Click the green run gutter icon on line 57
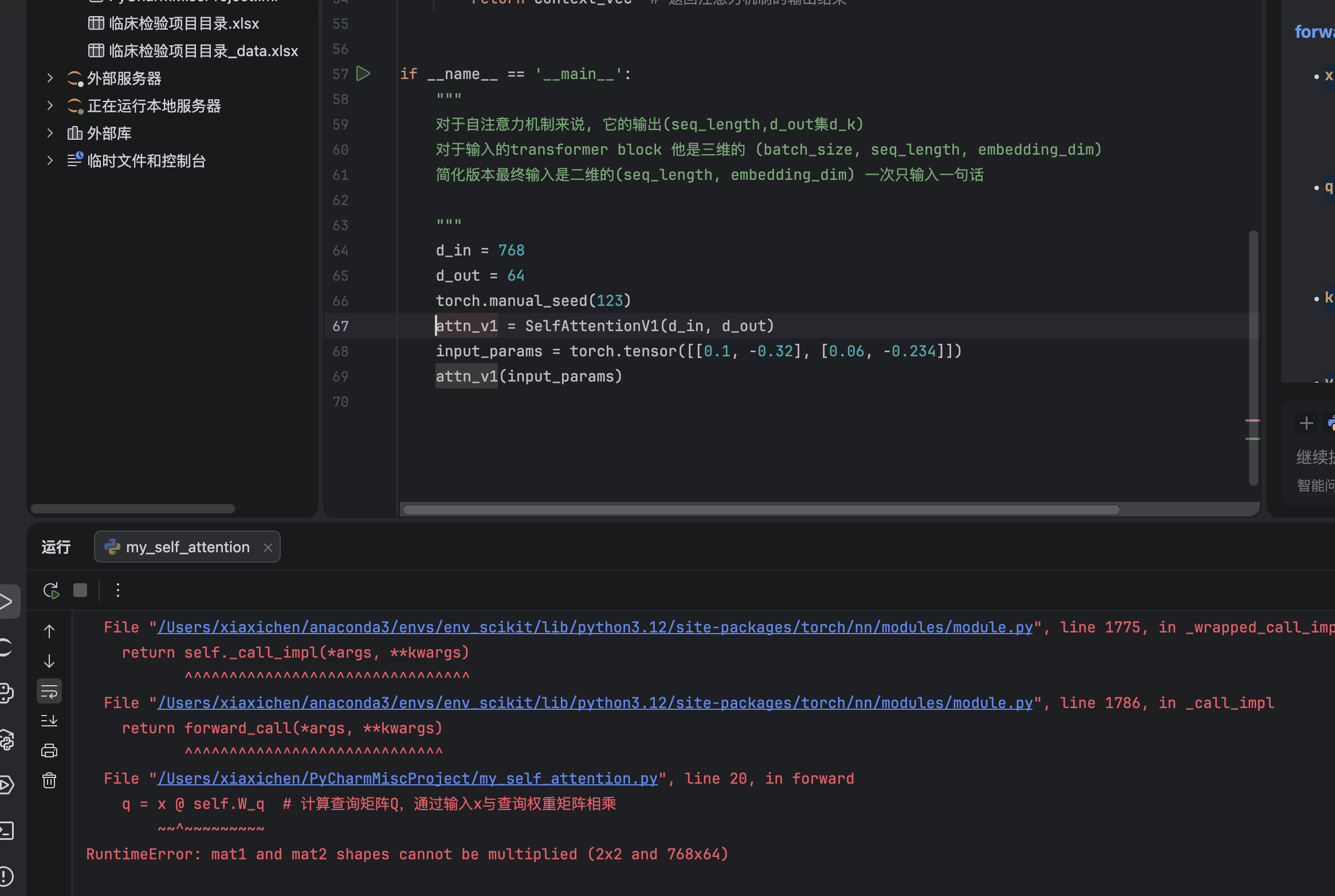 point(363,73)
